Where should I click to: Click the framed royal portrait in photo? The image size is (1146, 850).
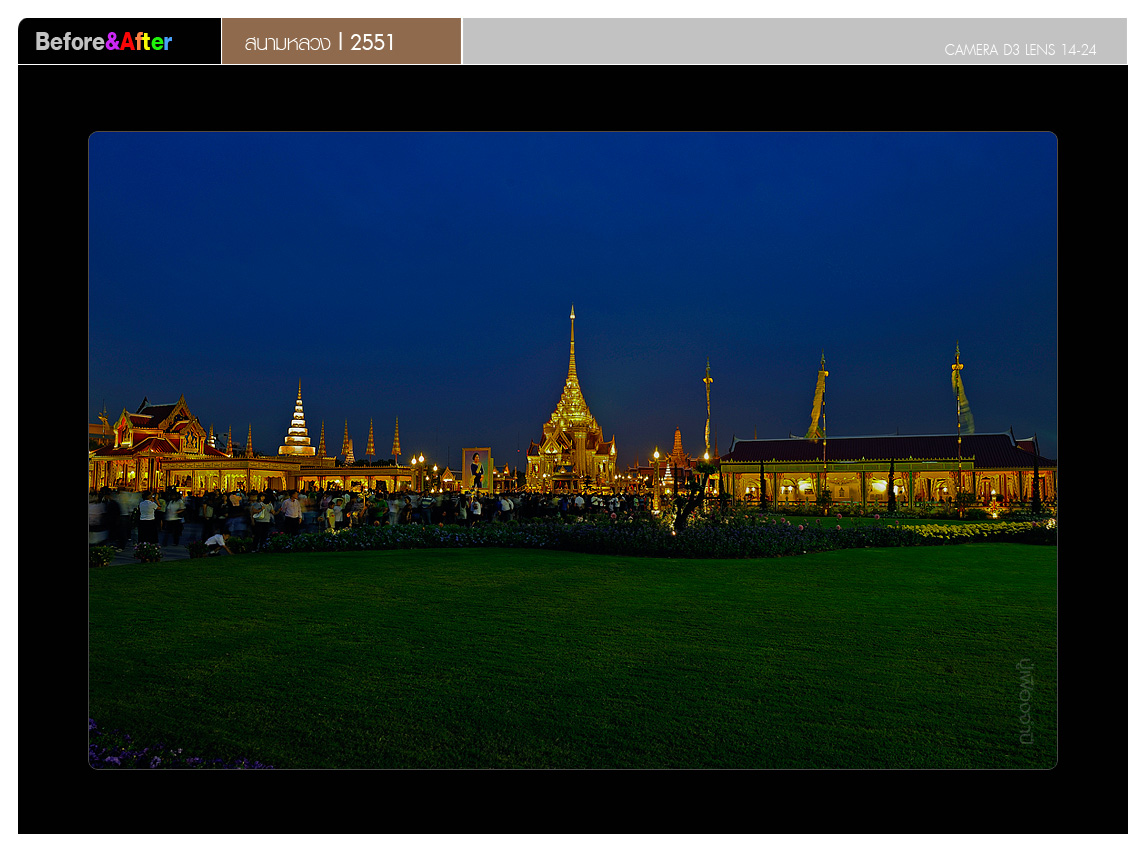pos(477,468)
